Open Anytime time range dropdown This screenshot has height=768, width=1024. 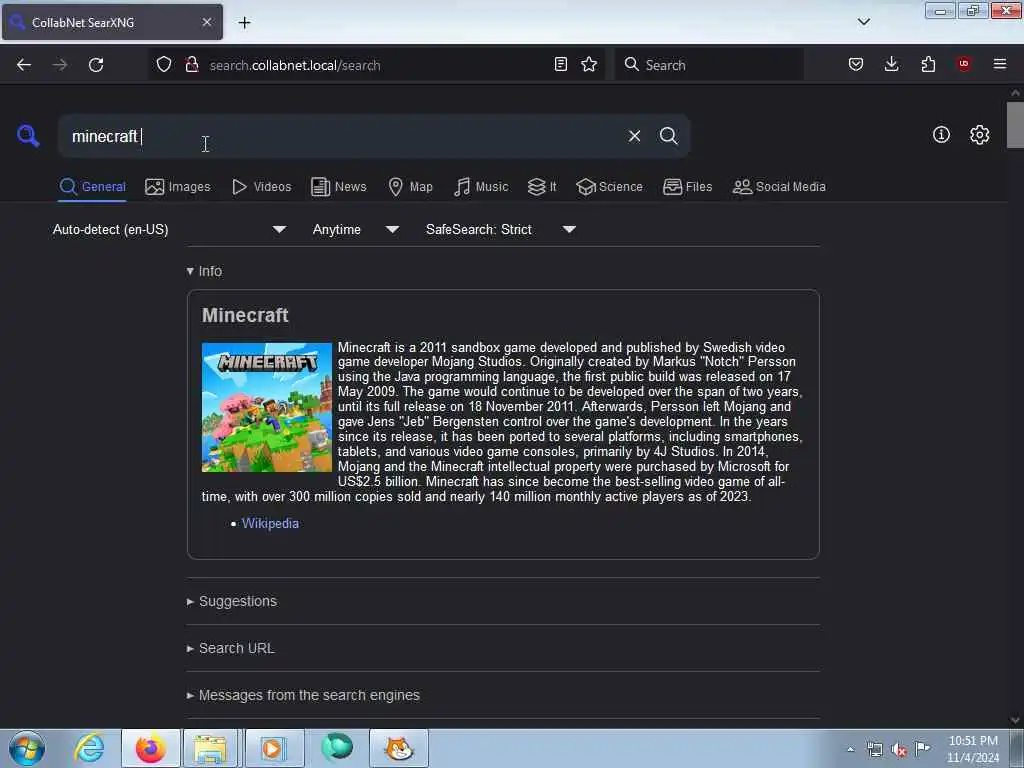coord(355,229)
